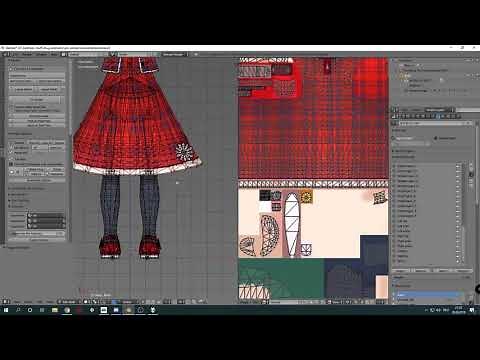Click the white snowflake pattern on the skirt
The image size is (480, 360).
point(184,152)
